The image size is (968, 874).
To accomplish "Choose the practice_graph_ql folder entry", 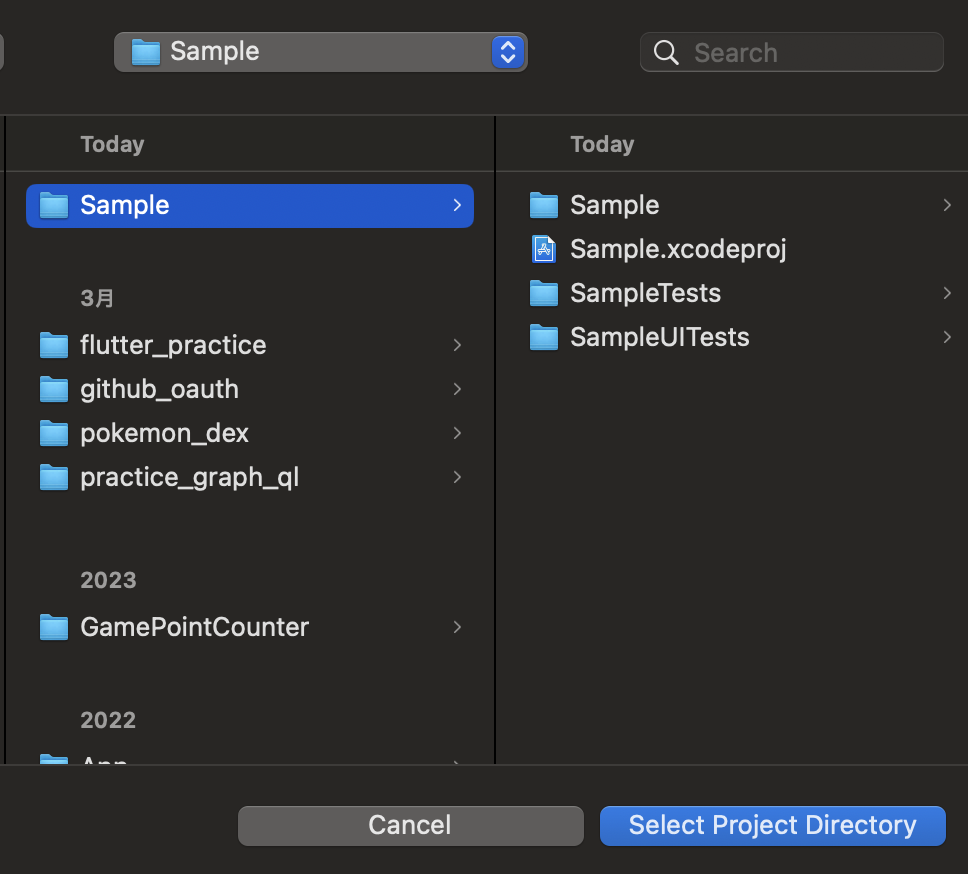I will tap(189, 477).
